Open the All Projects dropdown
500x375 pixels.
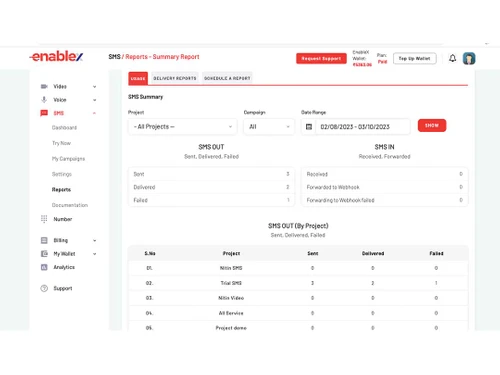(x=183, y=127)
